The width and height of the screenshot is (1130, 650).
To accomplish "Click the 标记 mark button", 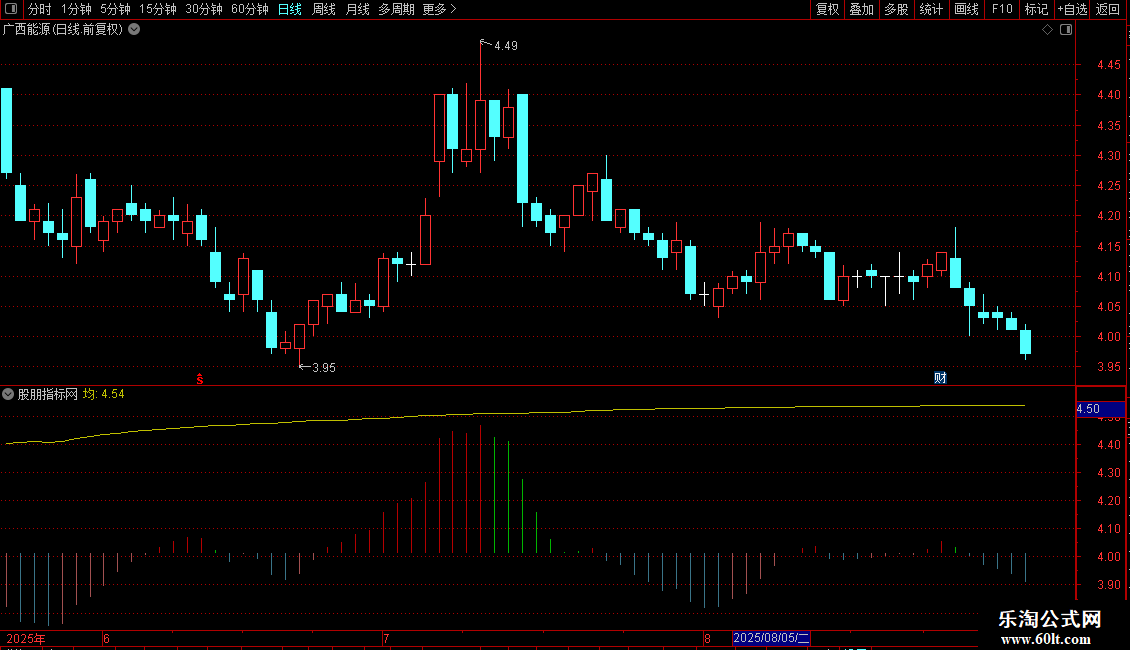I will click(1036, 9).
